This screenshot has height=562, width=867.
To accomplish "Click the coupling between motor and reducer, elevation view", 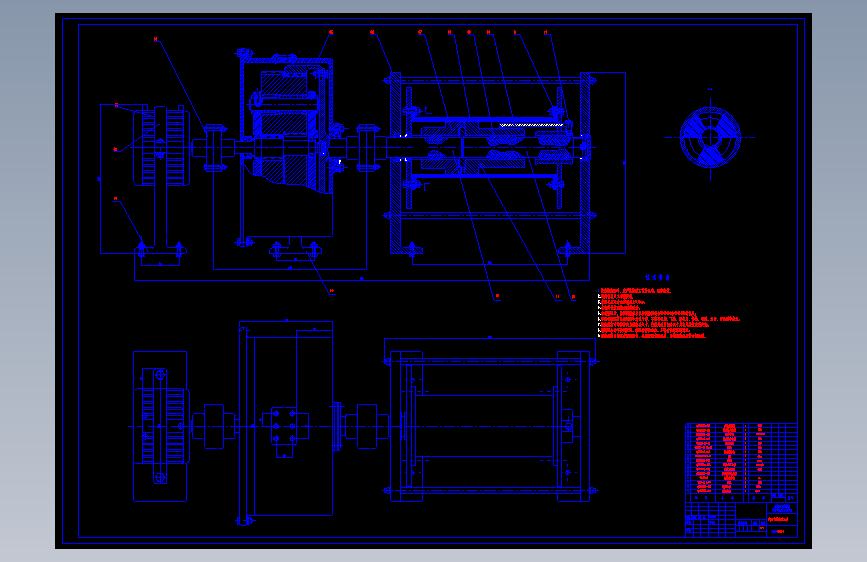I will (215, 148).
